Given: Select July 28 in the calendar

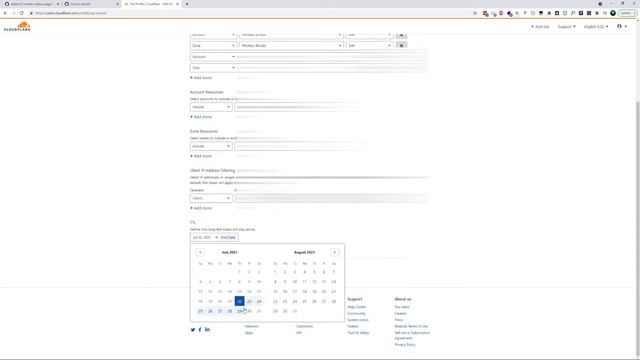Looking at the screenshot, I should pos(230,311).
